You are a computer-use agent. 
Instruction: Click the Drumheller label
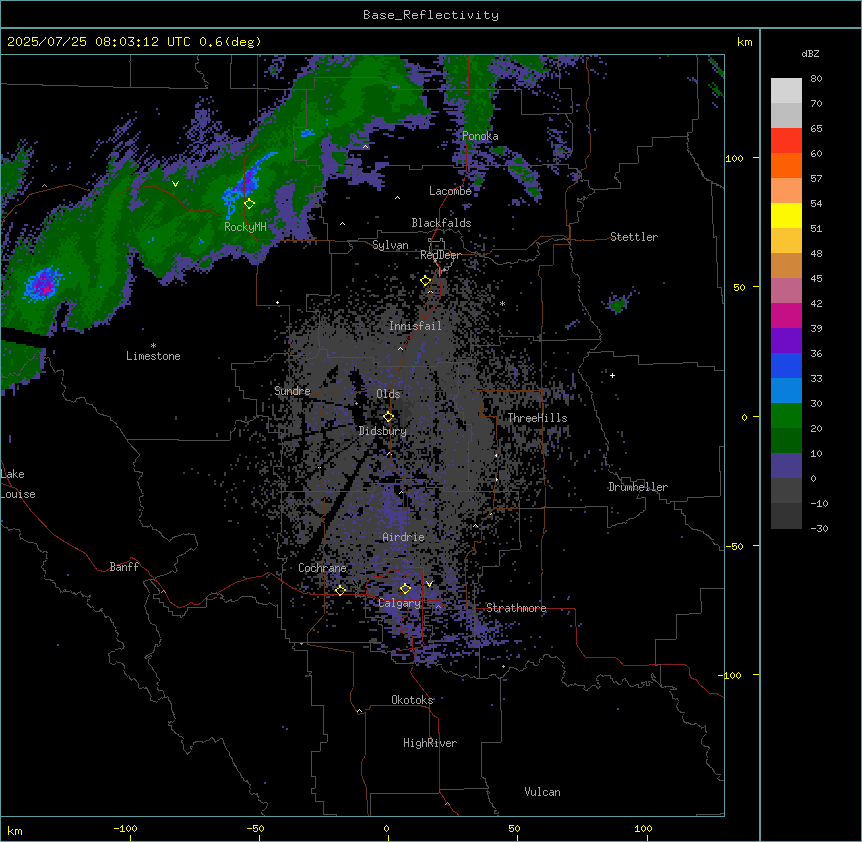tap(638, 487)
